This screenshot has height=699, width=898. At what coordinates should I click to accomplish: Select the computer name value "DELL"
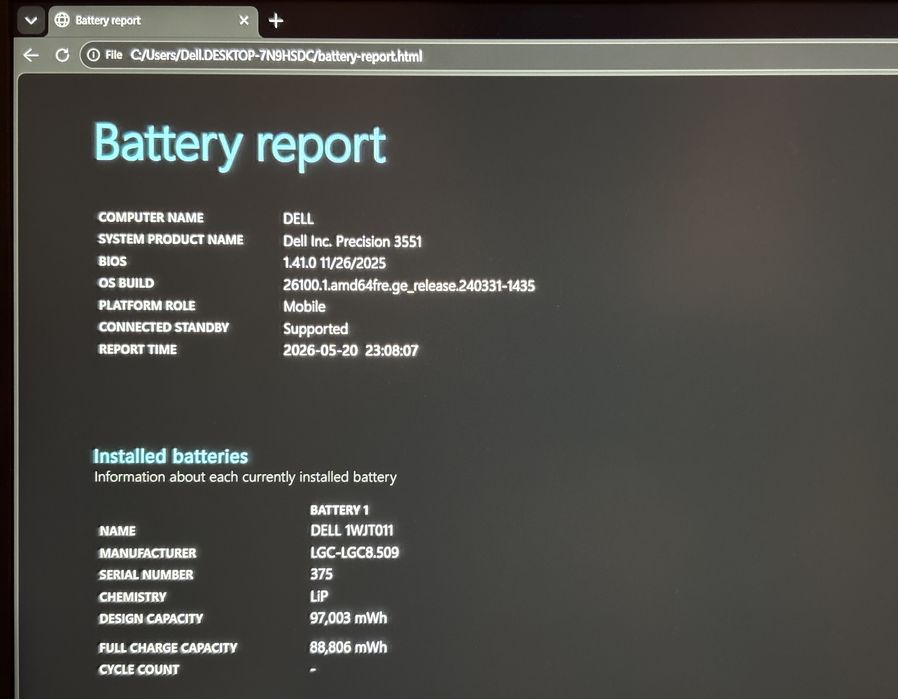tap(298, 219)
